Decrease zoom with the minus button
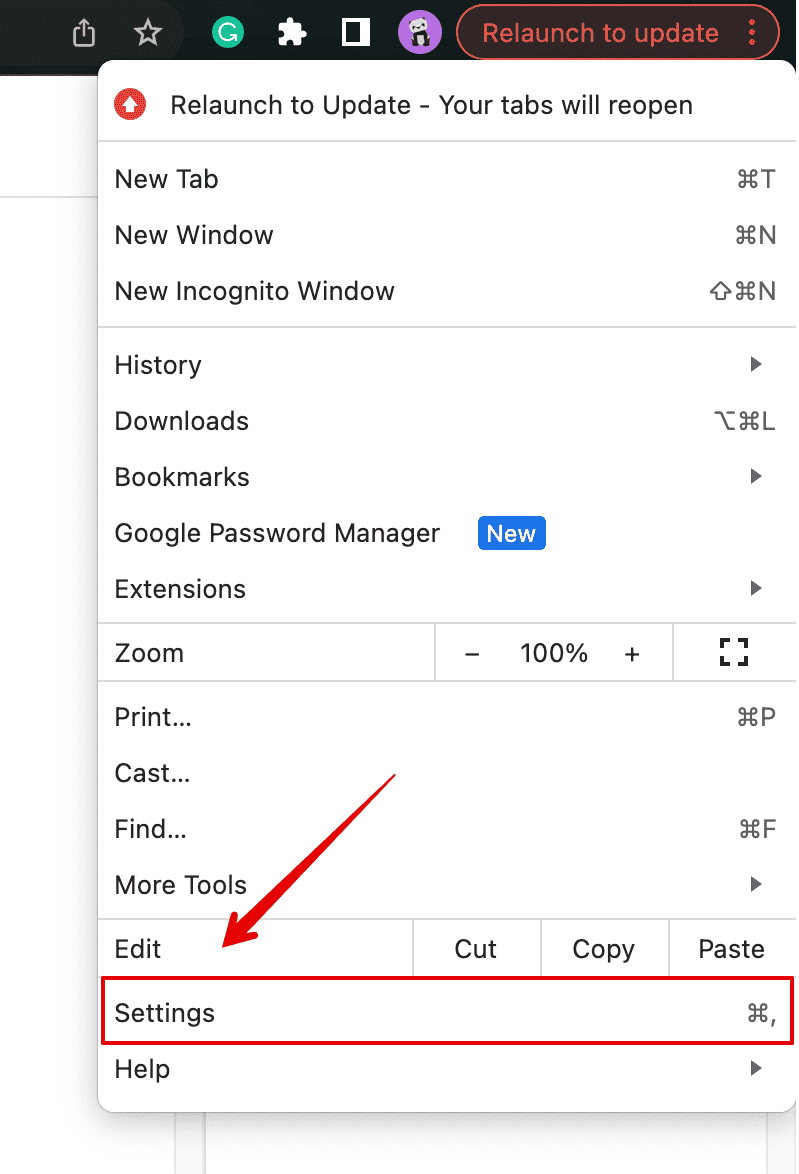 point(472,654)
